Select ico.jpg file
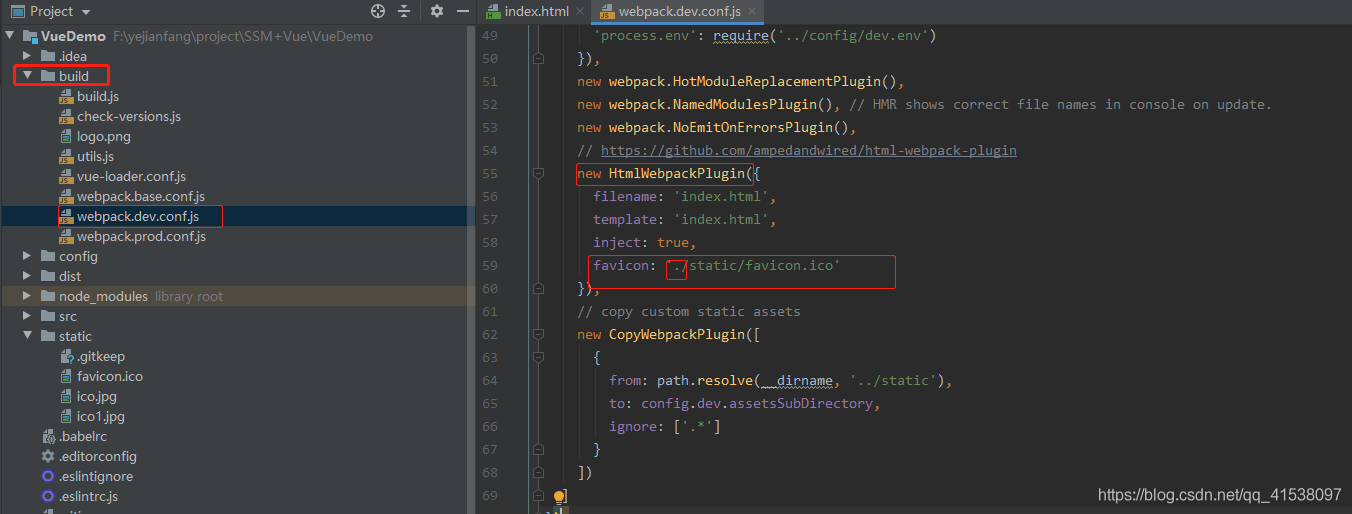Screen dimensions: 1352x514 click(97, 396)
